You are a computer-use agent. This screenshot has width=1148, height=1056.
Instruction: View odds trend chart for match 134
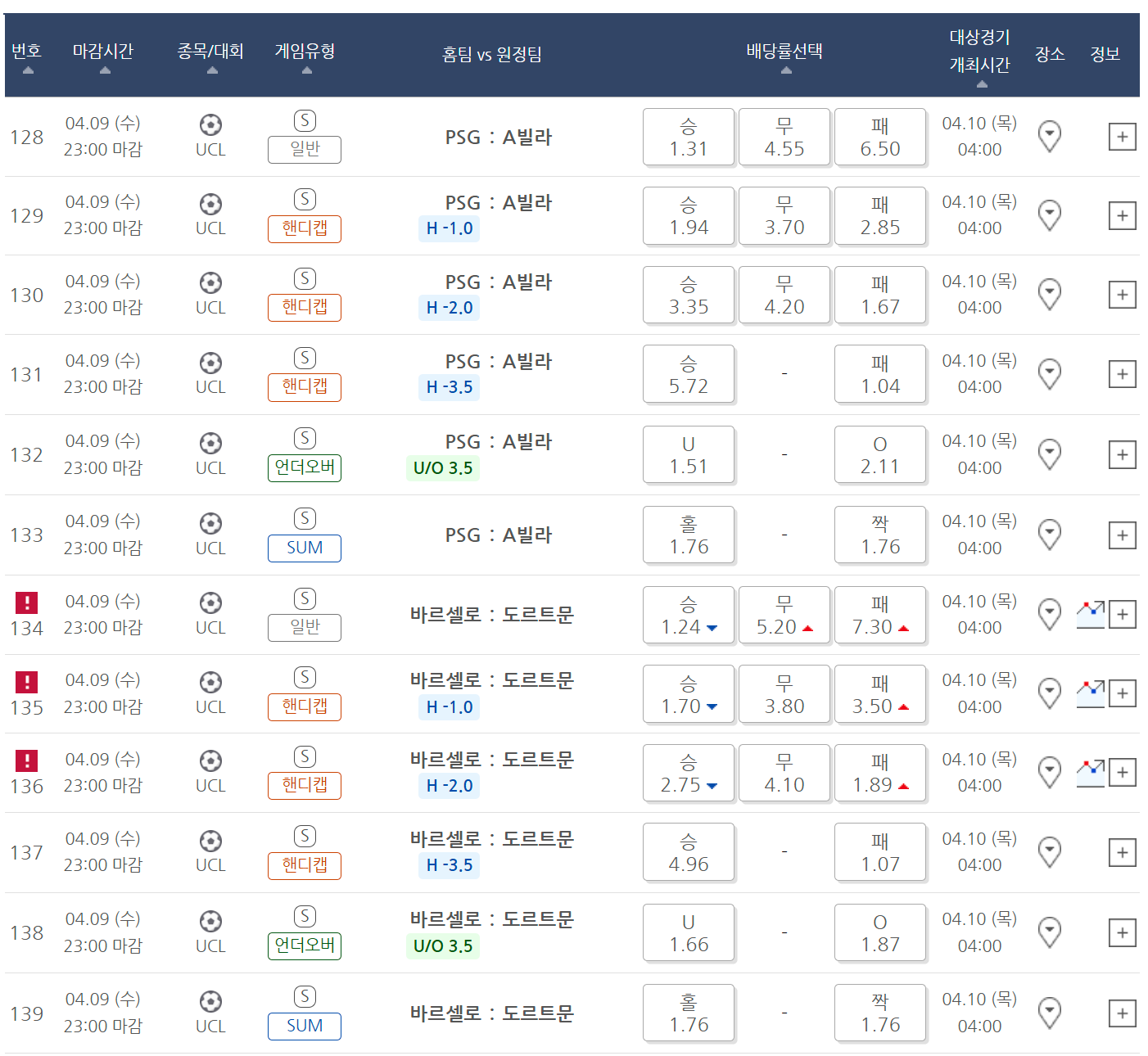point(1090,614)
